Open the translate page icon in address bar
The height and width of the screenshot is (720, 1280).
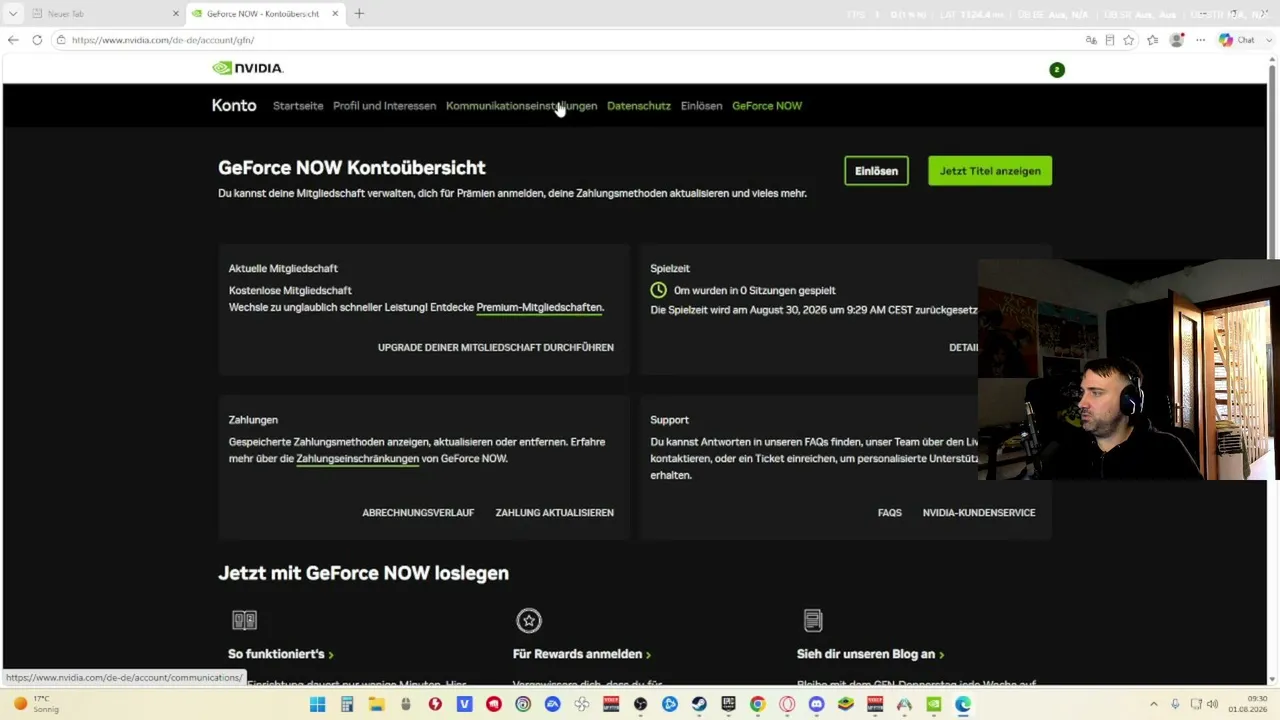pyautogui.click(x=1091, y=40)
